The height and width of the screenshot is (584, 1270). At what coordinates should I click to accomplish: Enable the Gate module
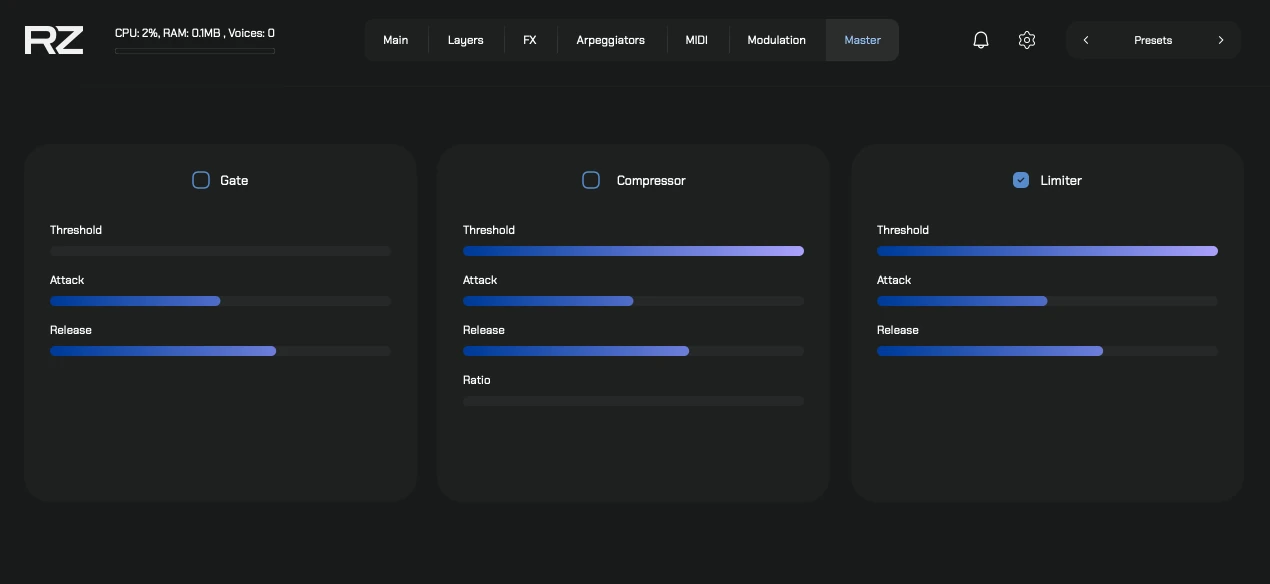click(x=201, y=180)
